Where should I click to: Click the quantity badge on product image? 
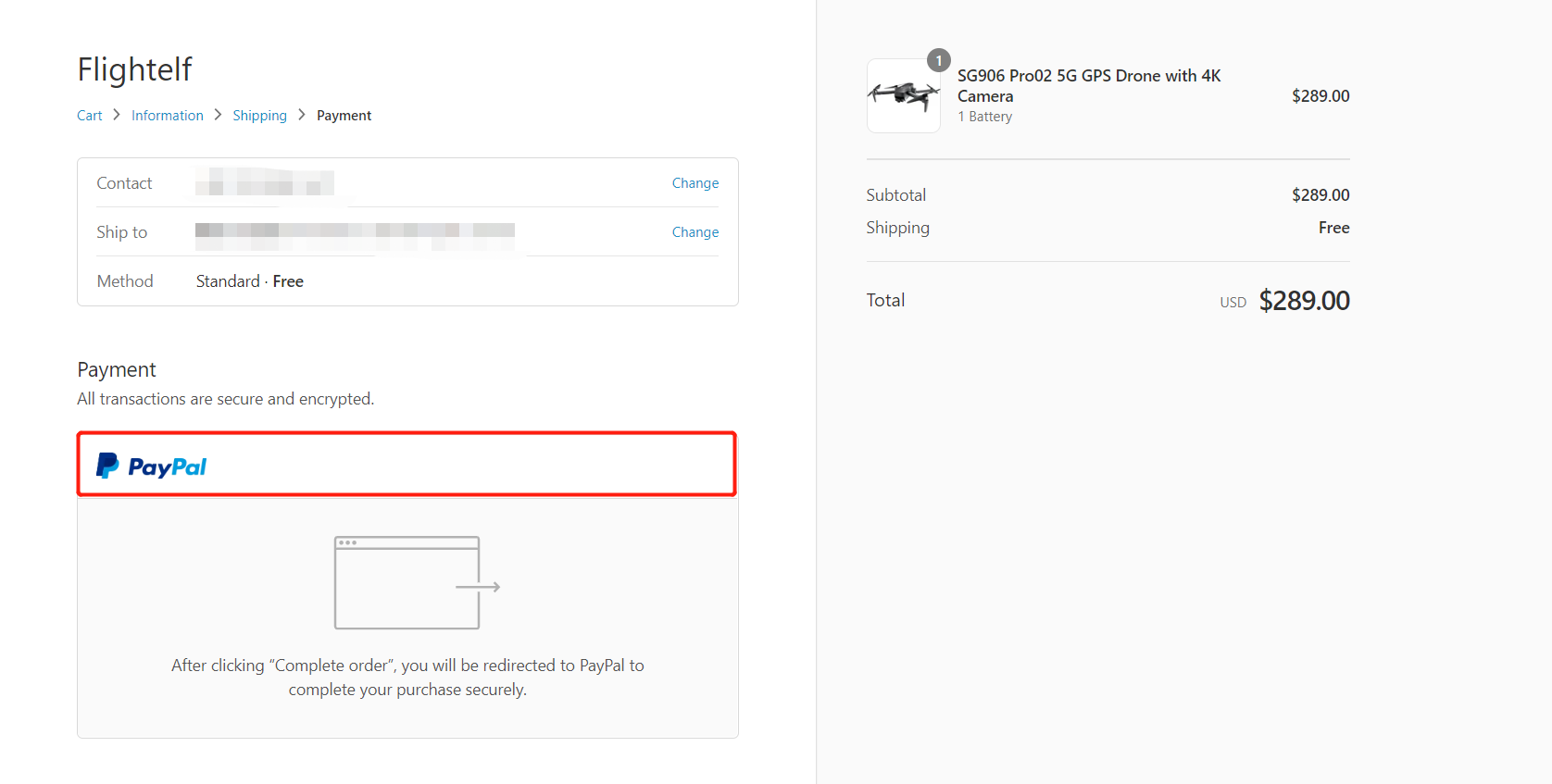click(939, 60)
